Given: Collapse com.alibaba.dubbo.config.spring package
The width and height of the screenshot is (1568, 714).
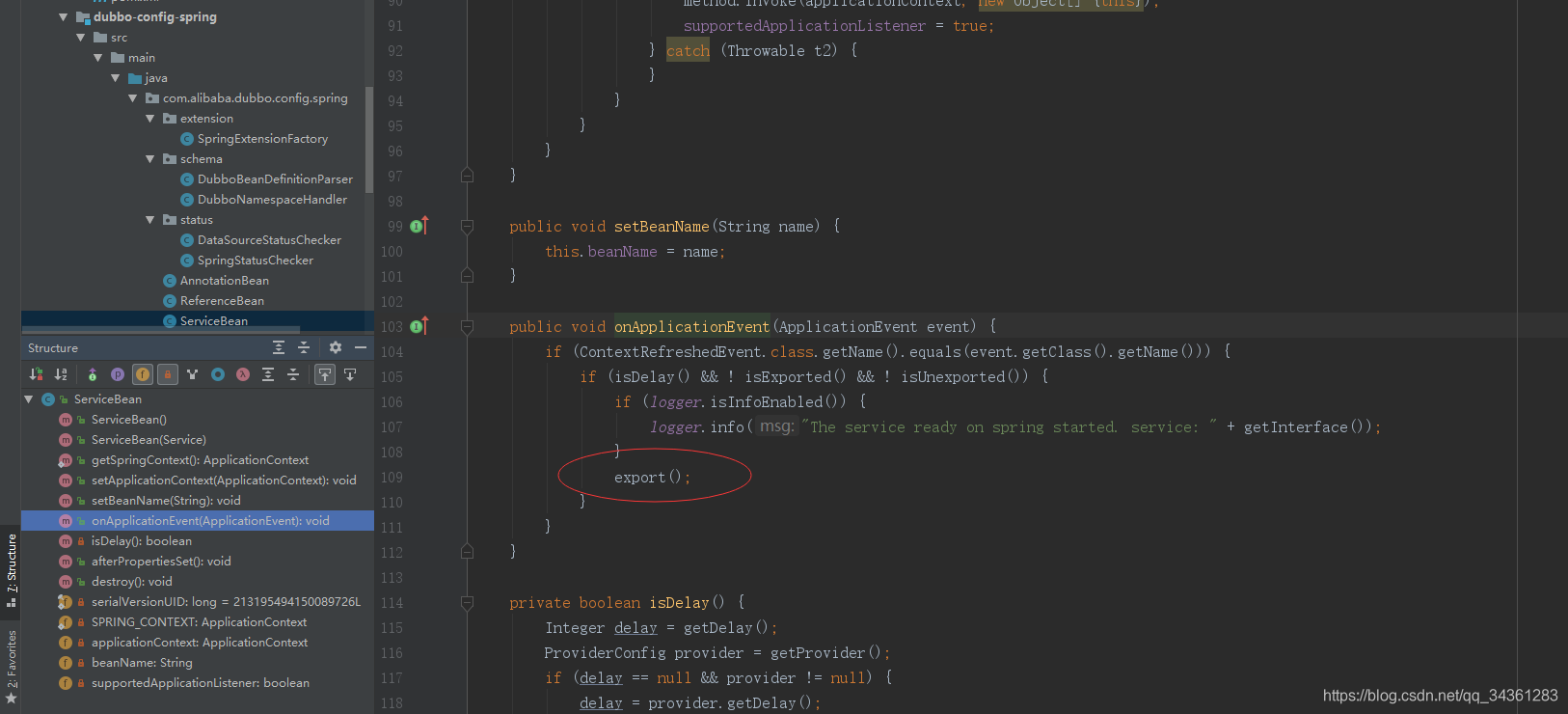Looking at the screenshot, I should tap(133, 98).
